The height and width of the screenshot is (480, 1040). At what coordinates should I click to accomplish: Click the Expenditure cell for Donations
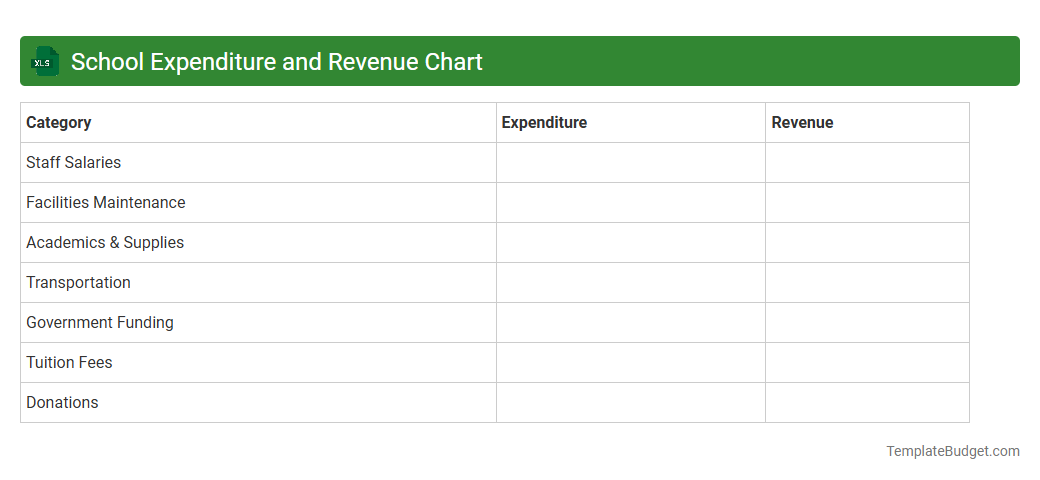631,402
